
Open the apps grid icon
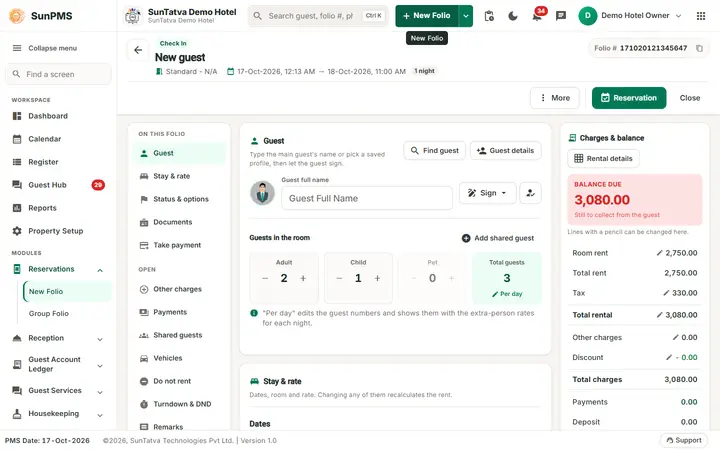click(x=701, y=16)
